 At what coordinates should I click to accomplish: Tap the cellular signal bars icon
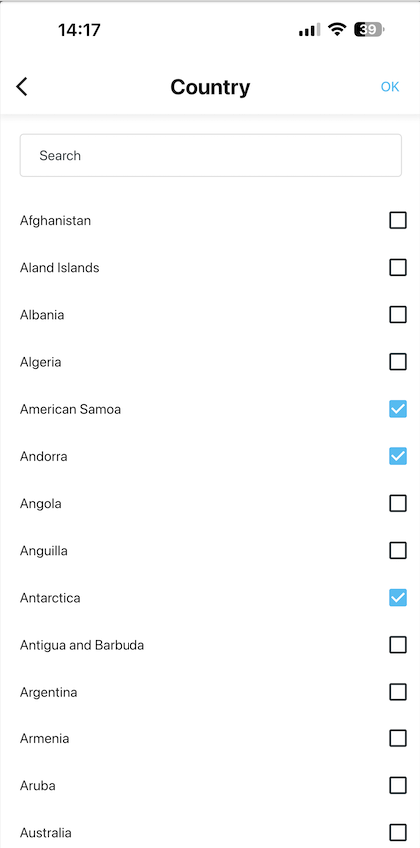click(x=309, y=30)
